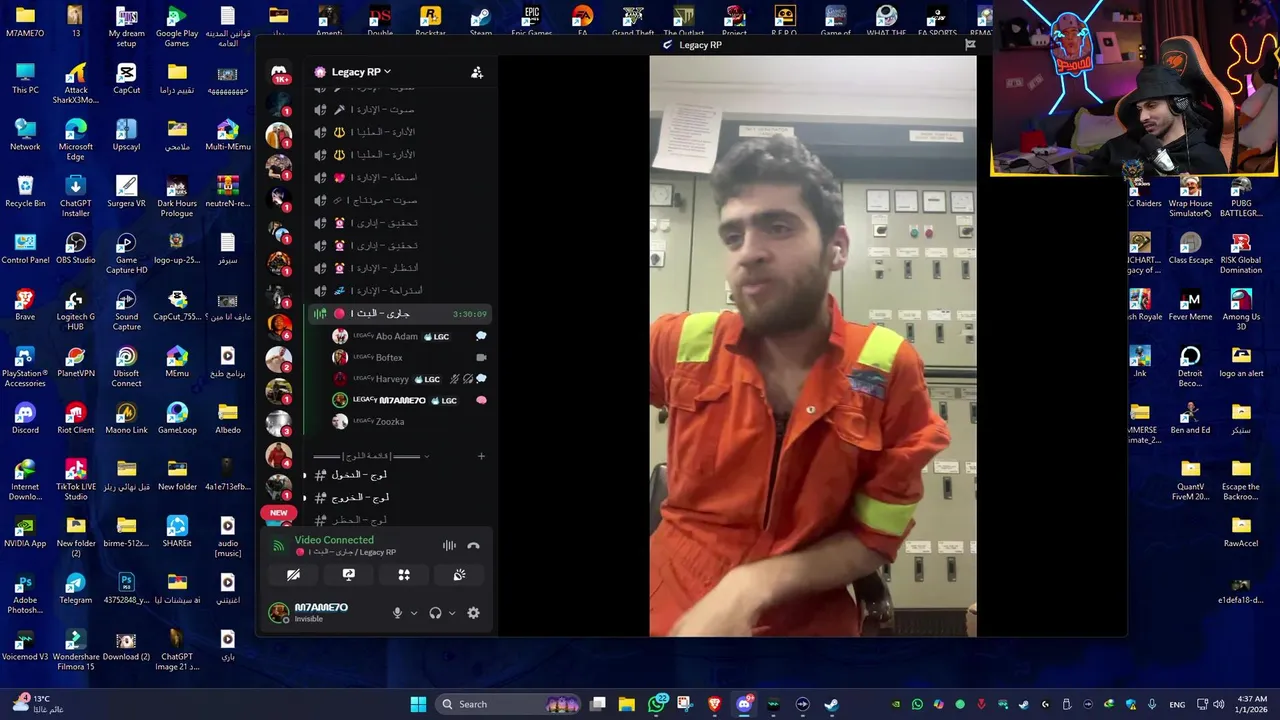Open Steam from the taskbar
This screenshot has height=720, width=1280.
(x=831, y=704)
